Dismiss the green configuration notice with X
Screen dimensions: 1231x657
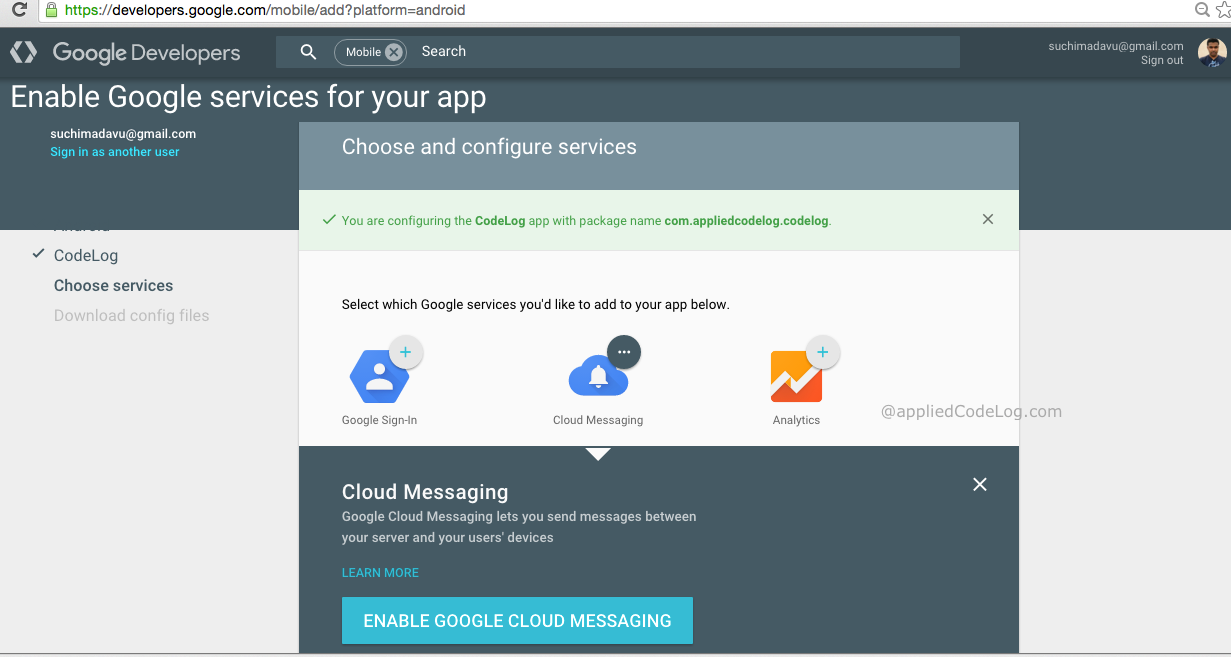988,219
